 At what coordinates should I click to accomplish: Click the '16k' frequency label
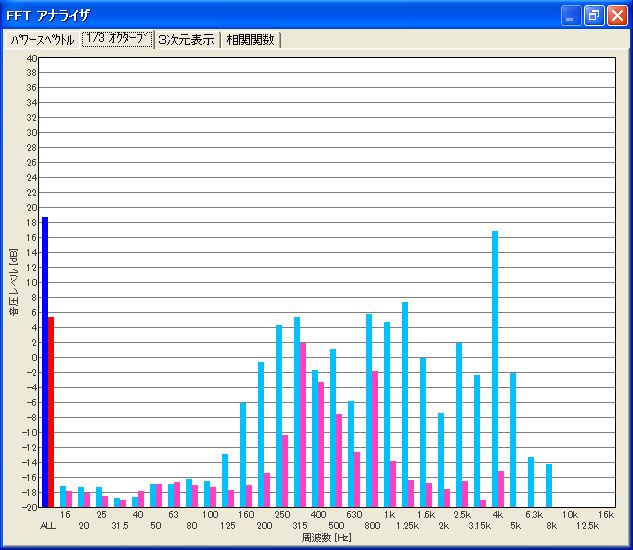pyautogui.click(x=606, y=515)
